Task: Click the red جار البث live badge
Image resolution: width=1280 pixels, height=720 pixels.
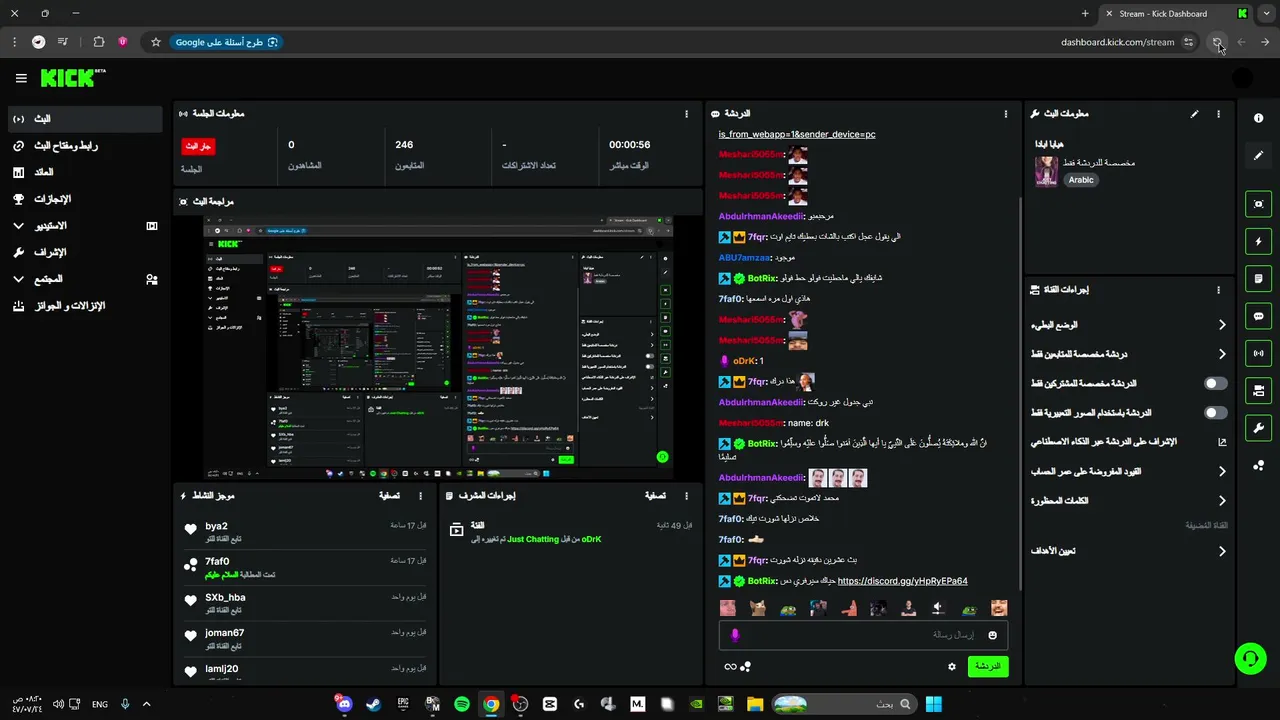Action: point(198,146)
